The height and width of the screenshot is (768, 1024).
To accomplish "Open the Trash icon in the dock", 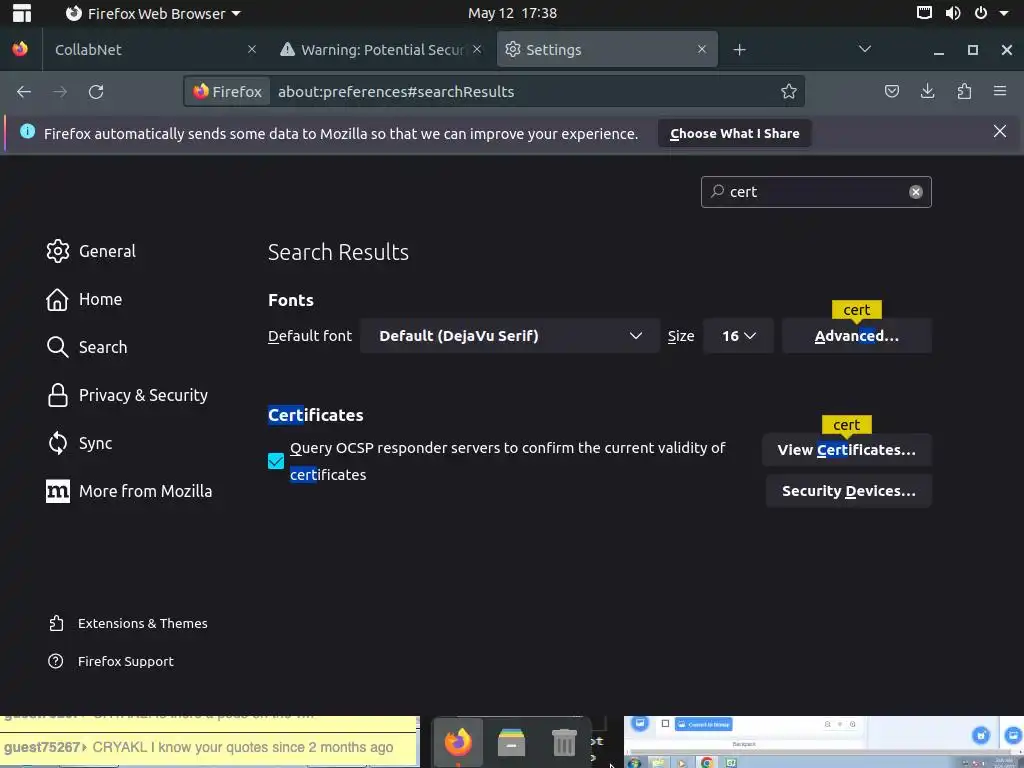I will tap(564, 743).
